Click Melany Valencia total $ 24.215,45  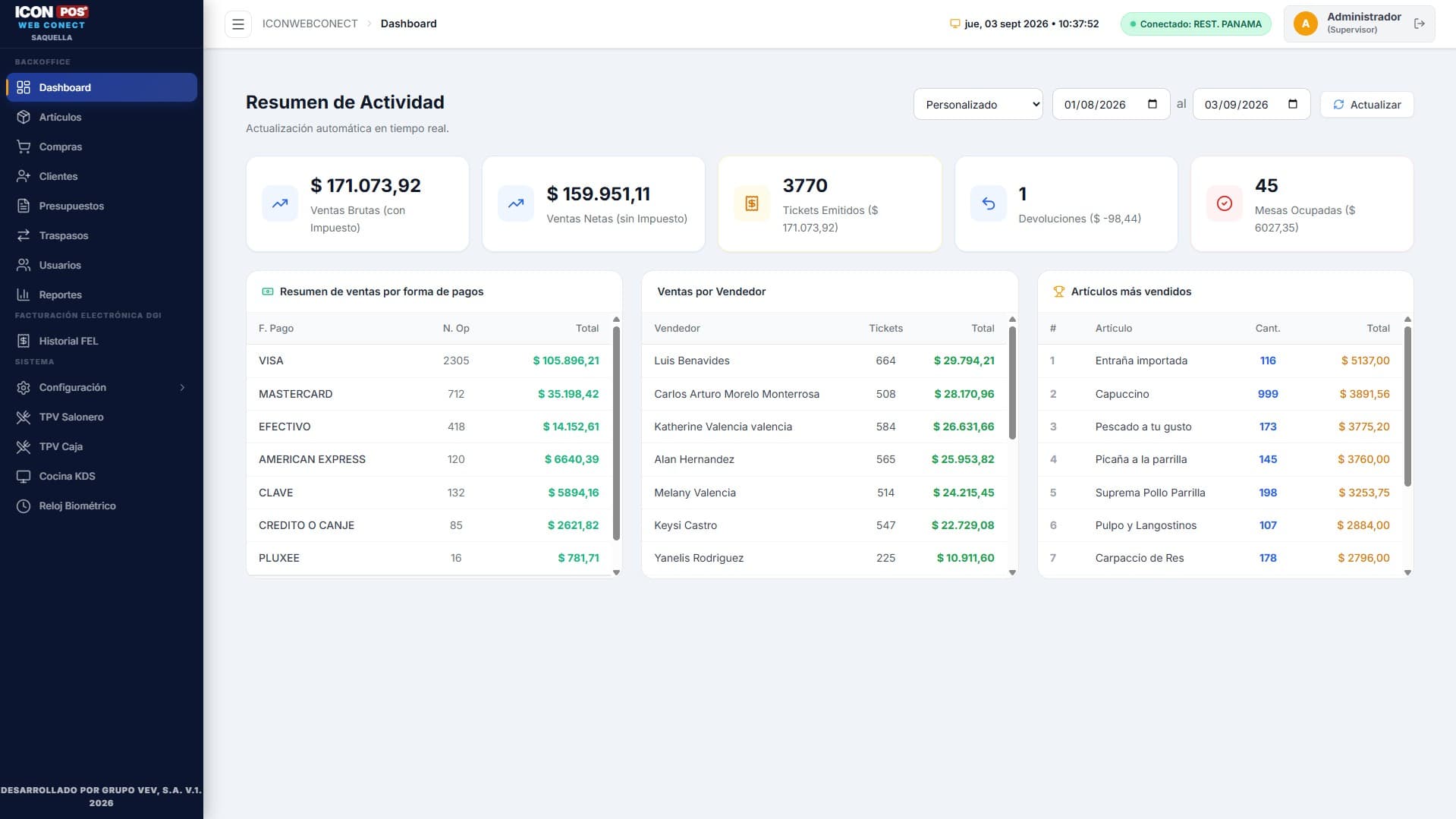[x=963, y=493]
